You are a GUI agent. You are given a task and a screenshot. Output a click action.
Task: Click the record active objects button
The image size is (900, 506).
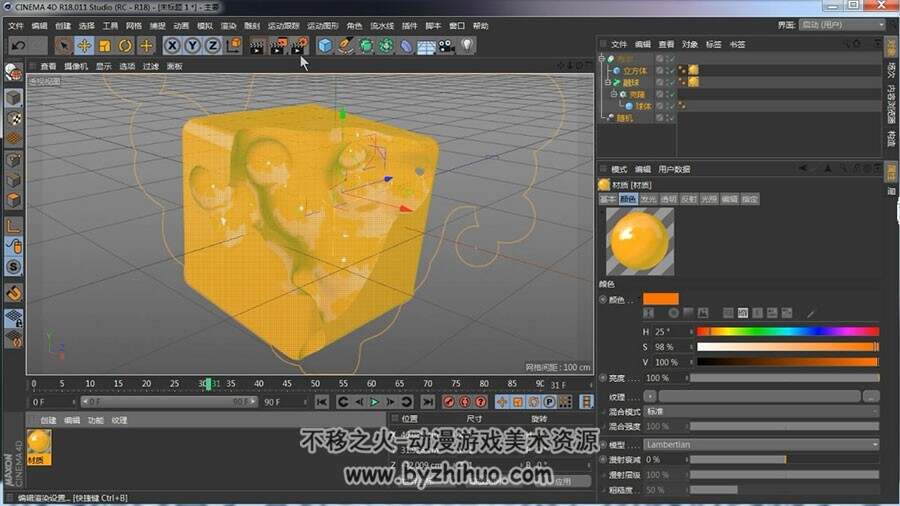tap(449, 402)
